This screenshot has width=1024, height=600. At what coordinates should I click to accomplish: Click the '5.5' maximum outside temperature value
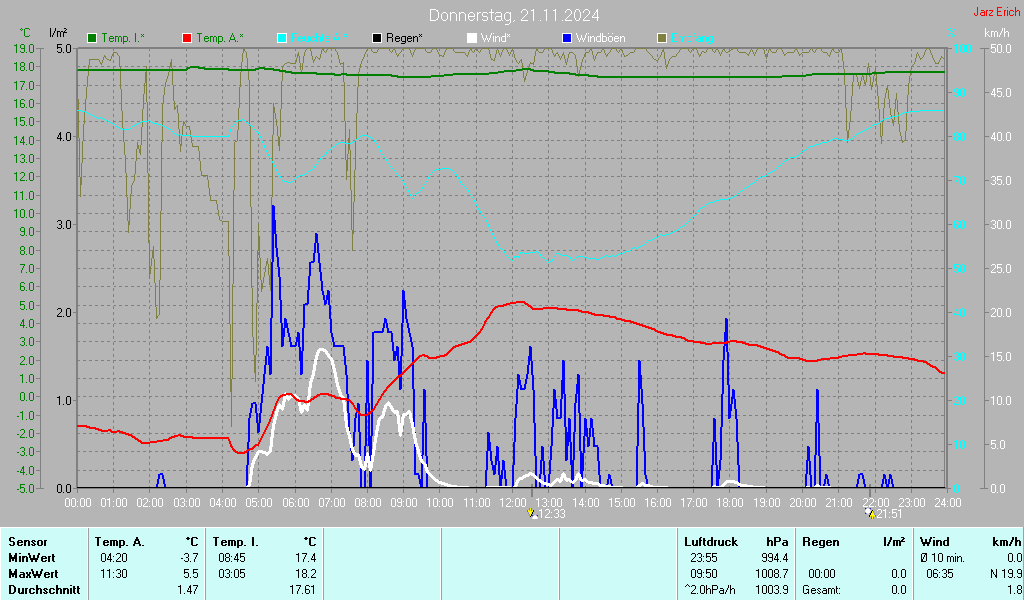coord(191,574)
